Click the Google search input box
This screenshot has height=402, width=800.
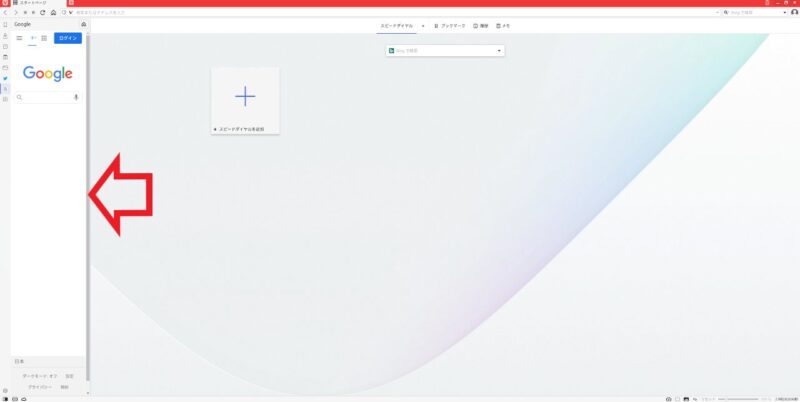coord(48,97)
